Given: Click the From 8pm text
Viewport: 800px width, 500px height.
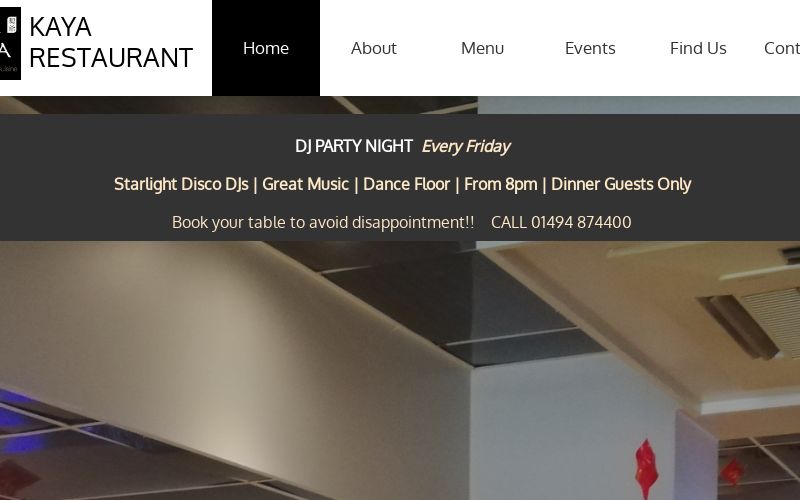Looking at the screenshot, I should tap(501, 184).
